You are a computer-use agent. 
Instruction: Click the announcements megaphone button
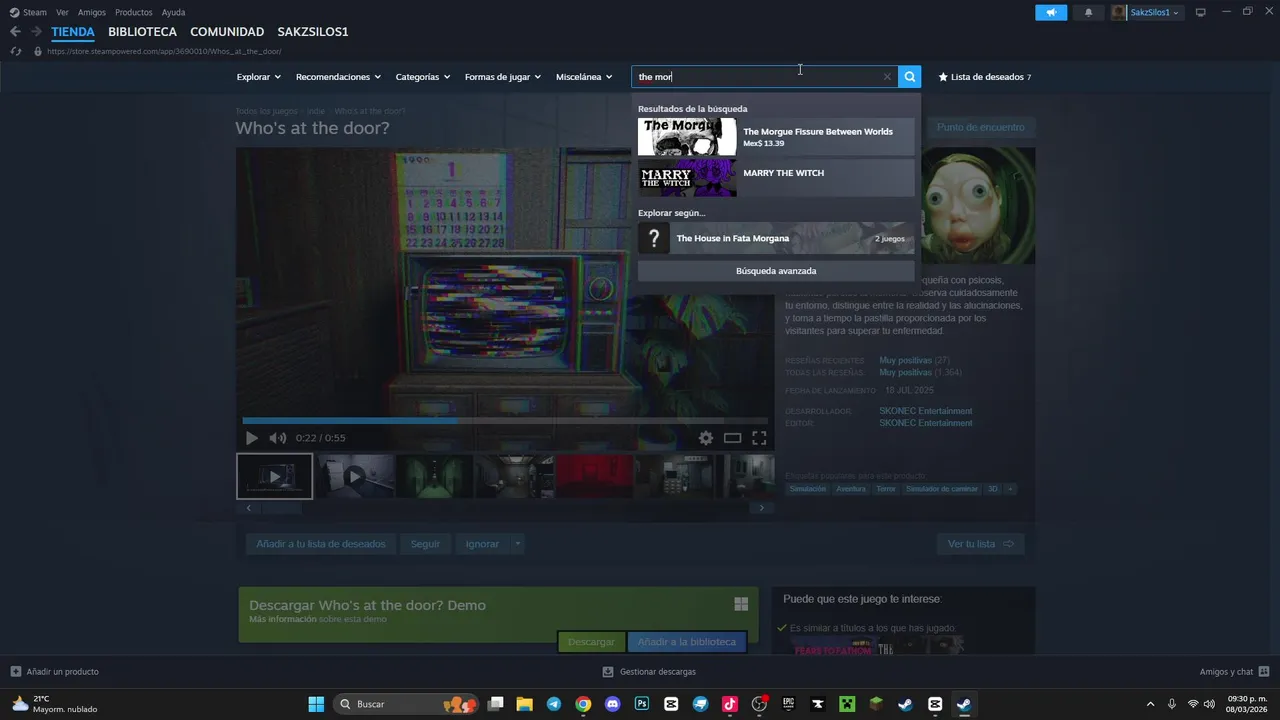click(x=1051, y=12)
